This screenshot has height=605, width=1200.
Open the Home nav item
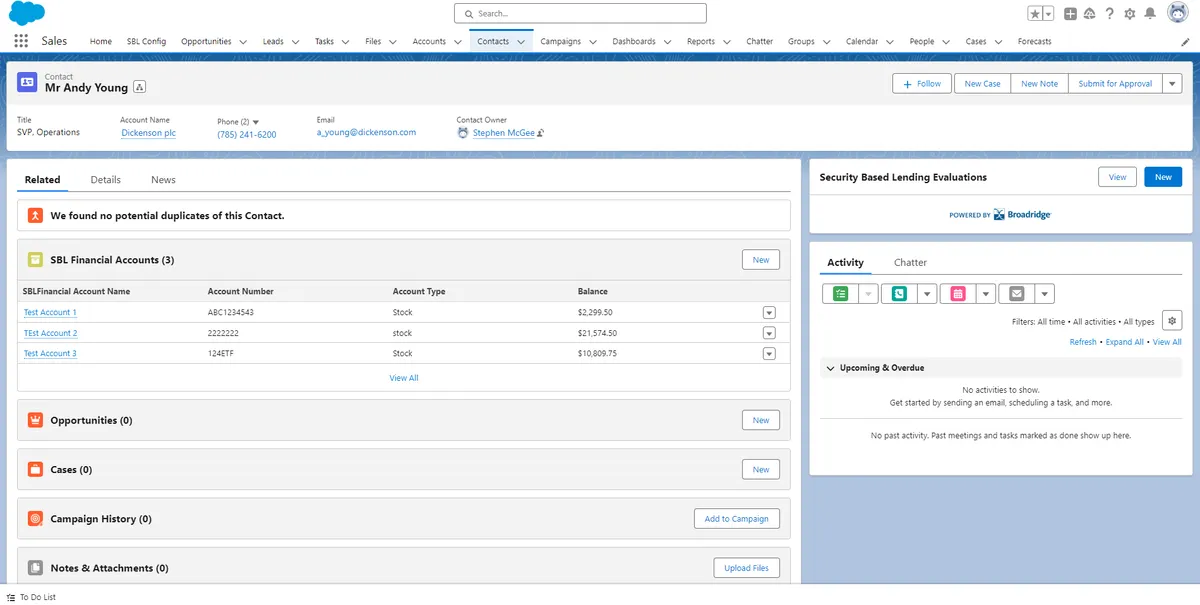(101, 41)
